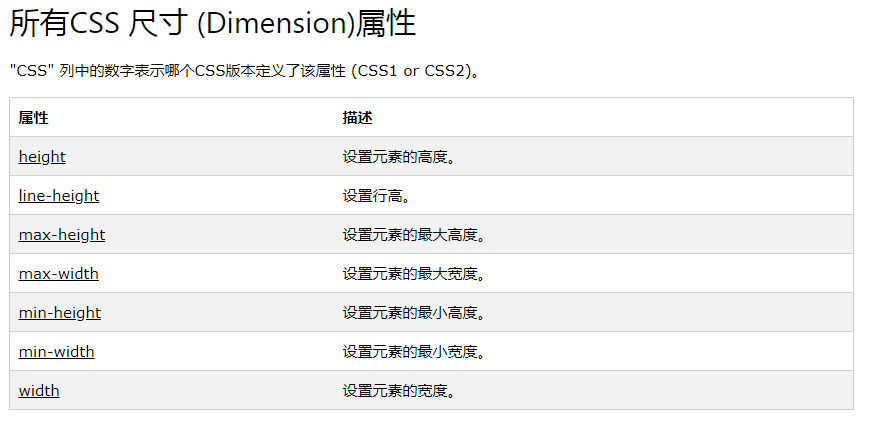Click the line-height link

point(59,196)
